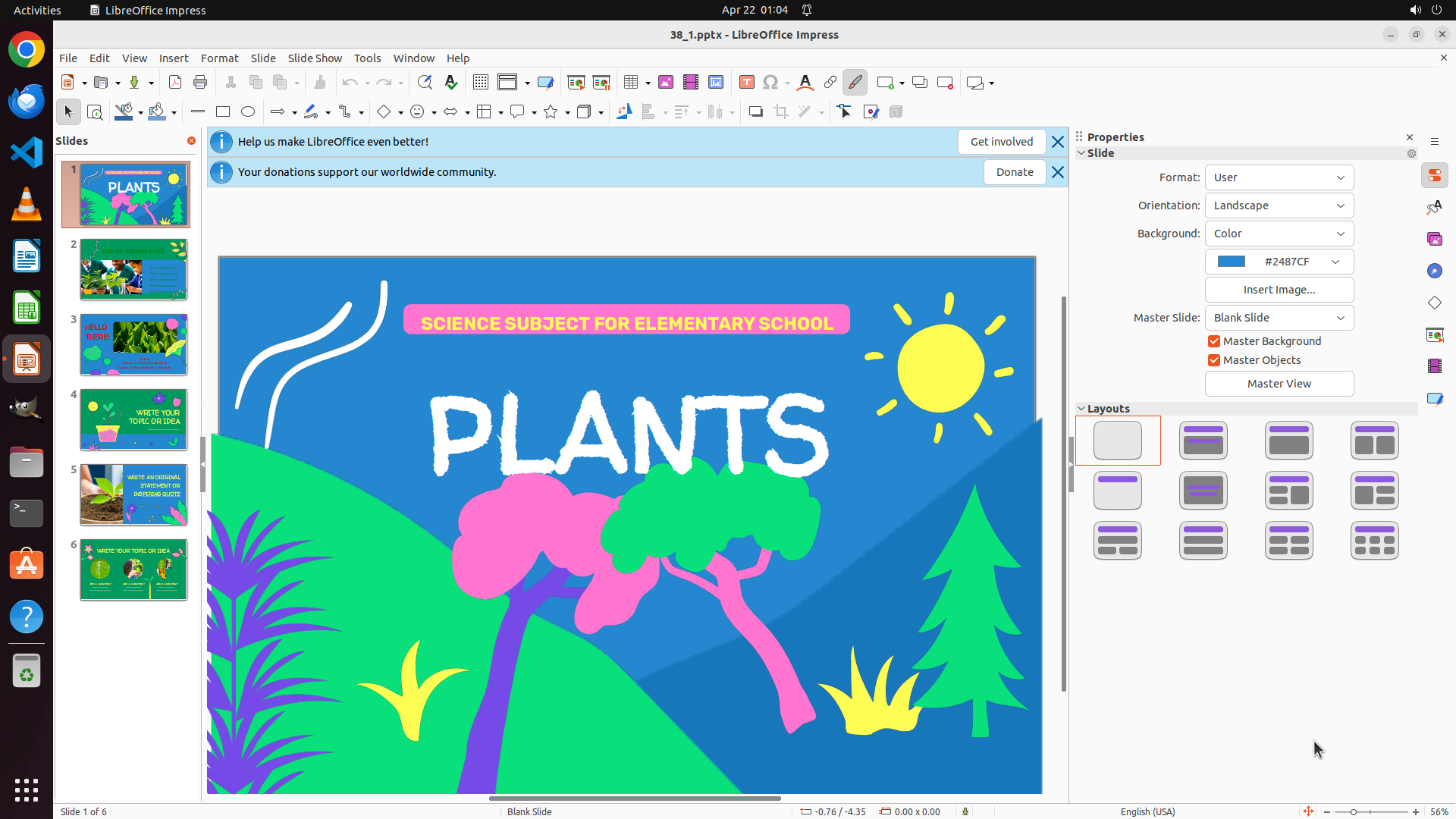Open the Orientation dropdown
The image size is (1456, 819).
point(1279,206)
